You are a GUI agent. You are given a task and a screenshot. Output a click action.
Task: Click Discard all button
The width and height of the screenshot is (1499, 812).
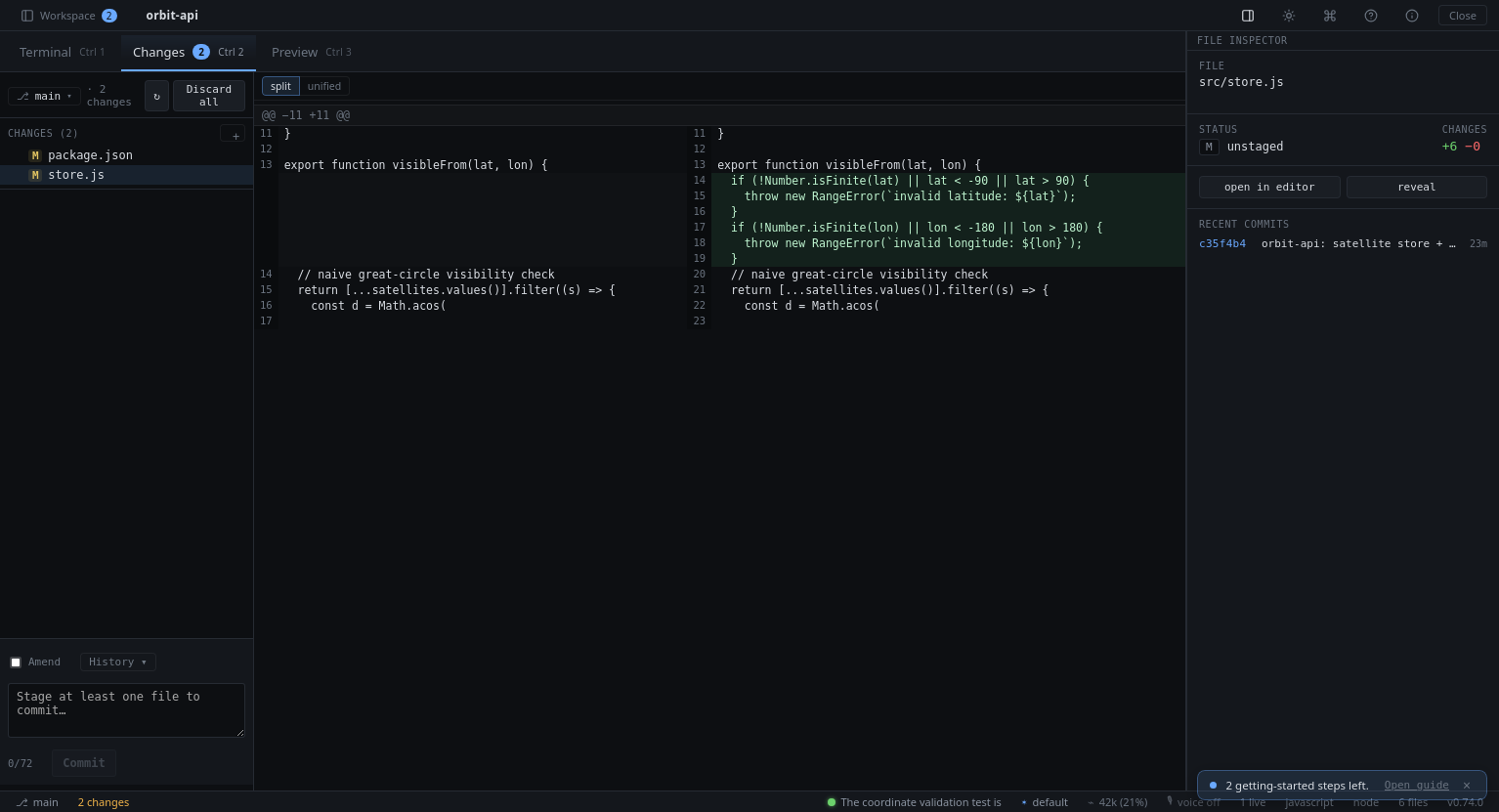209,96
